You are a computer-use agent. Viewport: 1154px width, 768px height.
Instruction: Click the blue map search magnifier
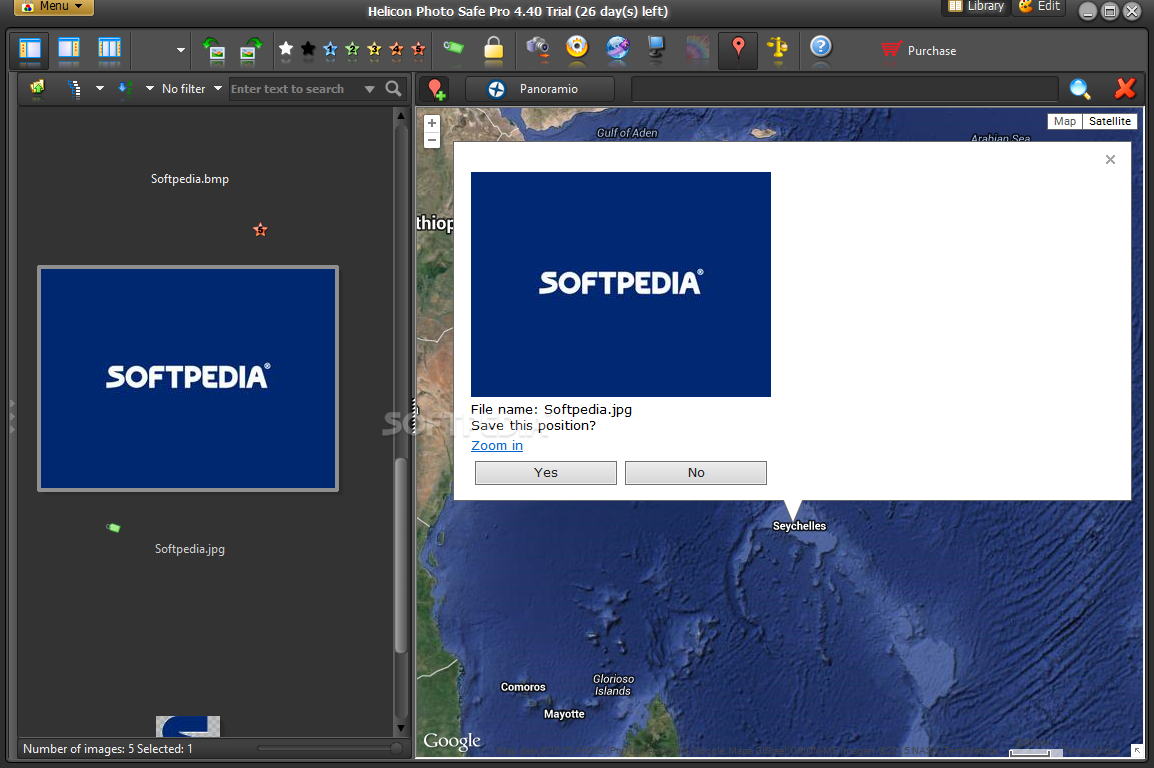(x=1080, y=89)
